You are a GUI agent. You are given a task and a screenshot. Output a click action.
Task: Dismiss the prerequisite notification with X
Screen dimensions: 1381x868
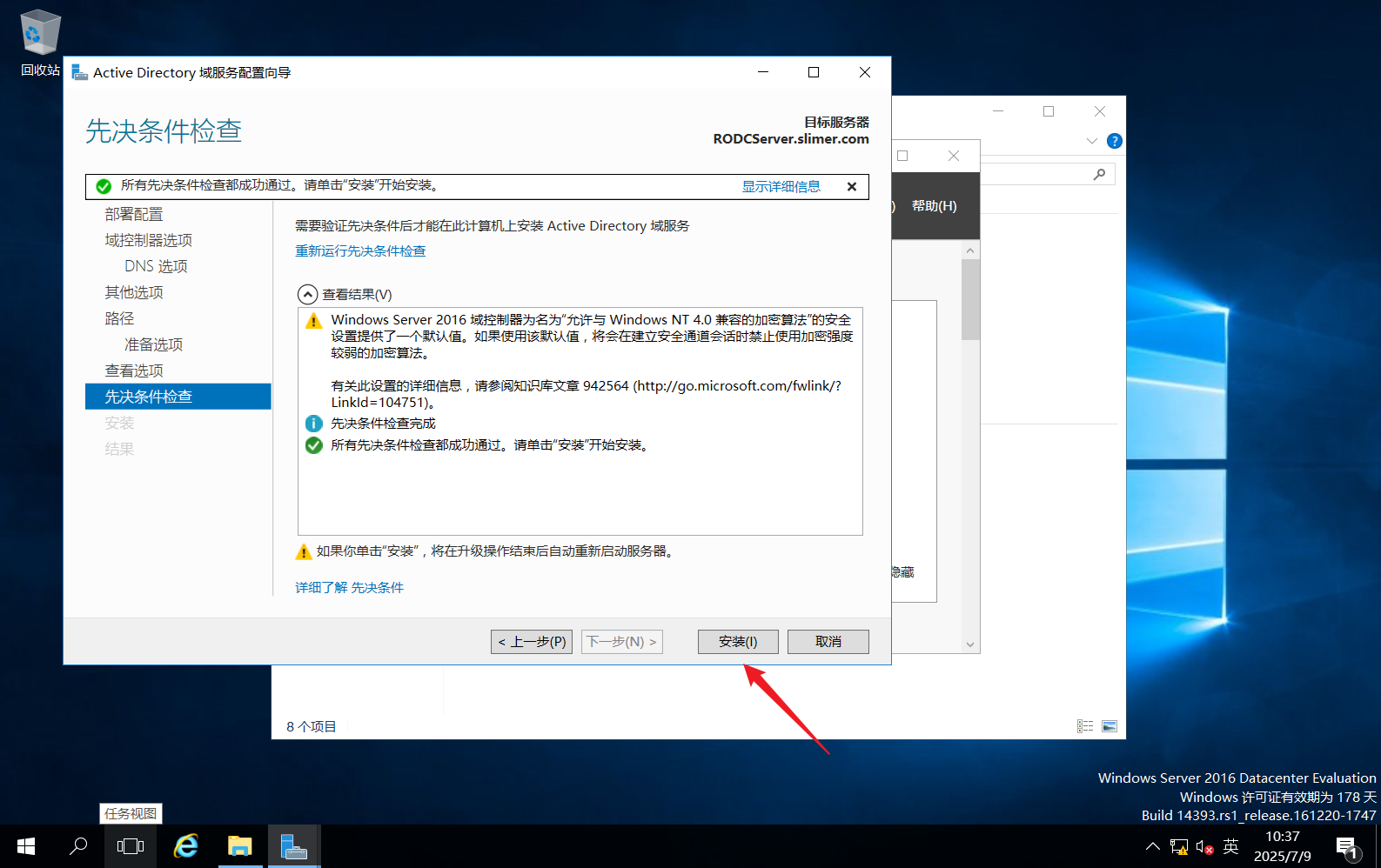pyautogui.click(x=852, y=186)
